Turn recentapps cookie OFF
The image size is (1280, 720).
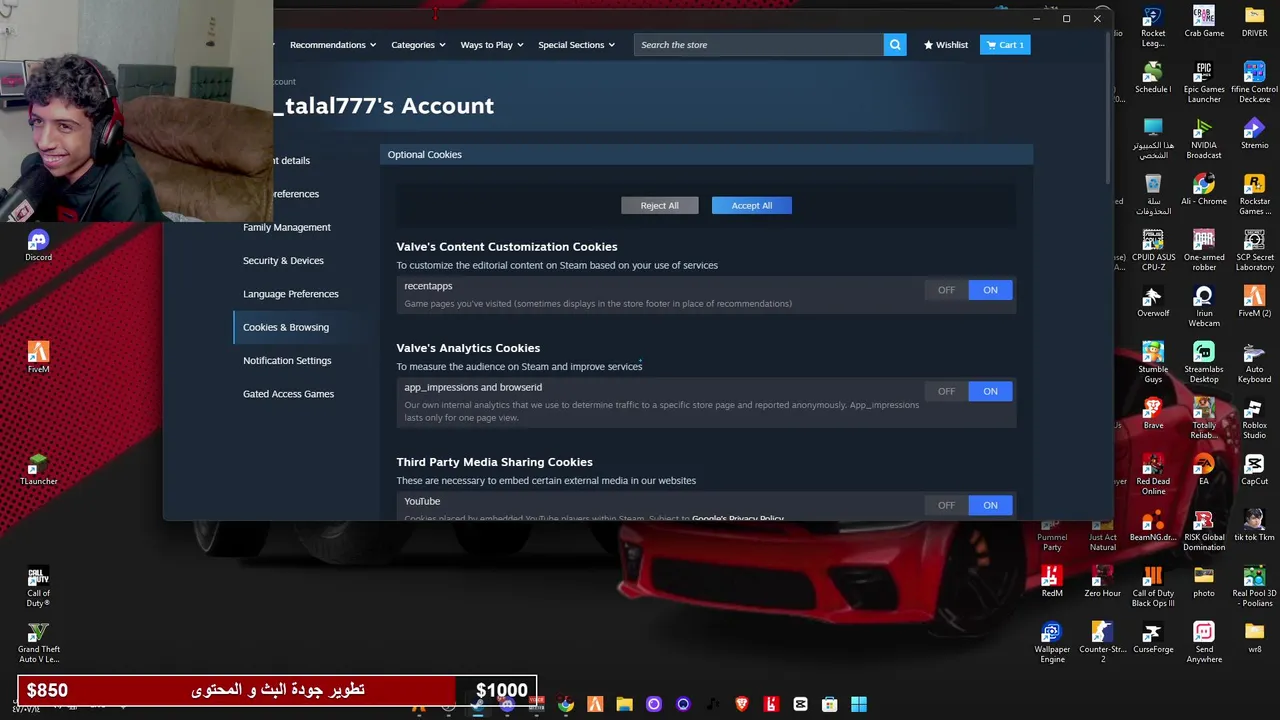(x=946, y=290)
